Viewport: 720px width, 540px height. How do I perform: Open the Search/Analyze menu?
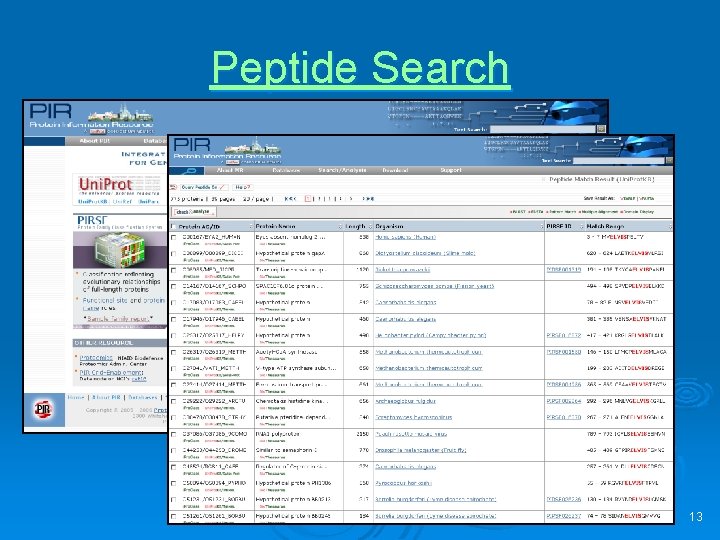[342, 170]
